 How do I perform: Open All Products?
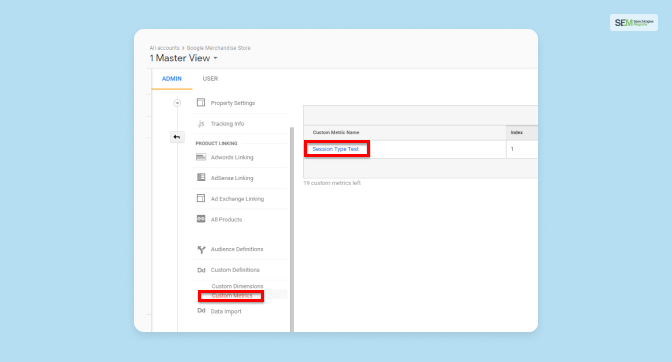226,219
